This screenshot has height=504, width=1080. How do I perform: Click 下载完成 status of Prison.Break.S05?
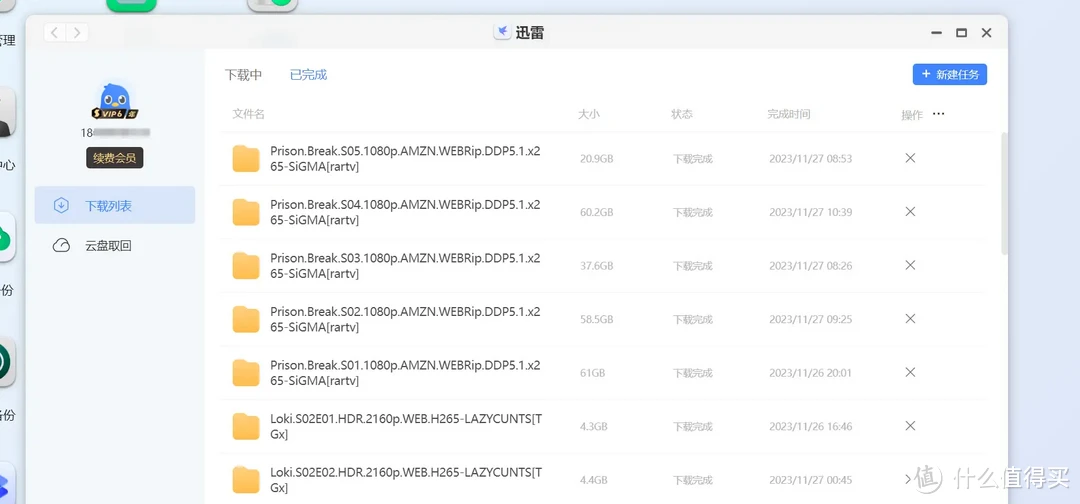point(692,159)
